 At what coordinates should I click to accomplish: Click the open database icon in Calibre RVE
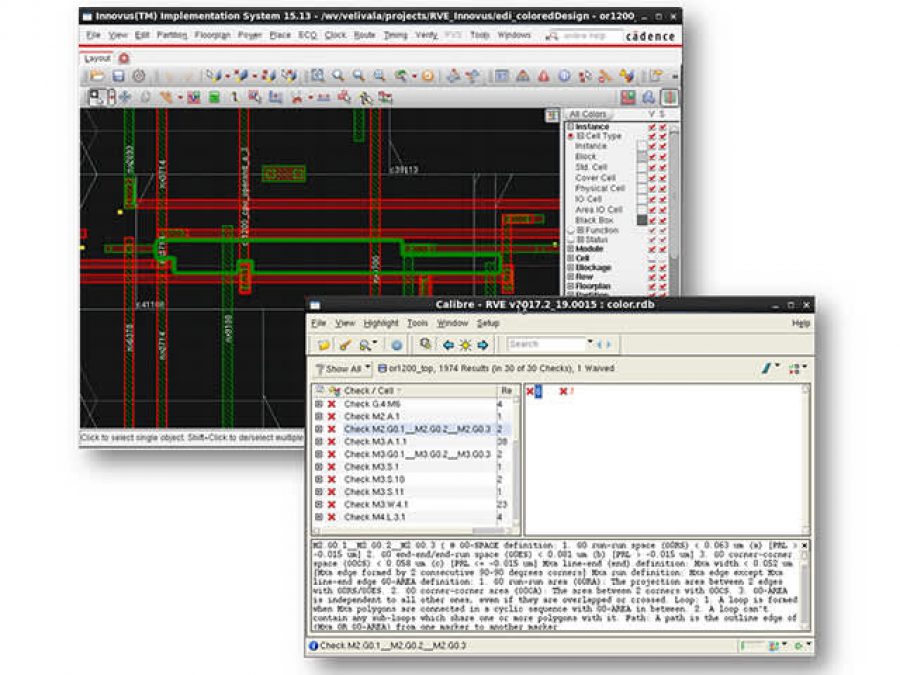(324, 345)
